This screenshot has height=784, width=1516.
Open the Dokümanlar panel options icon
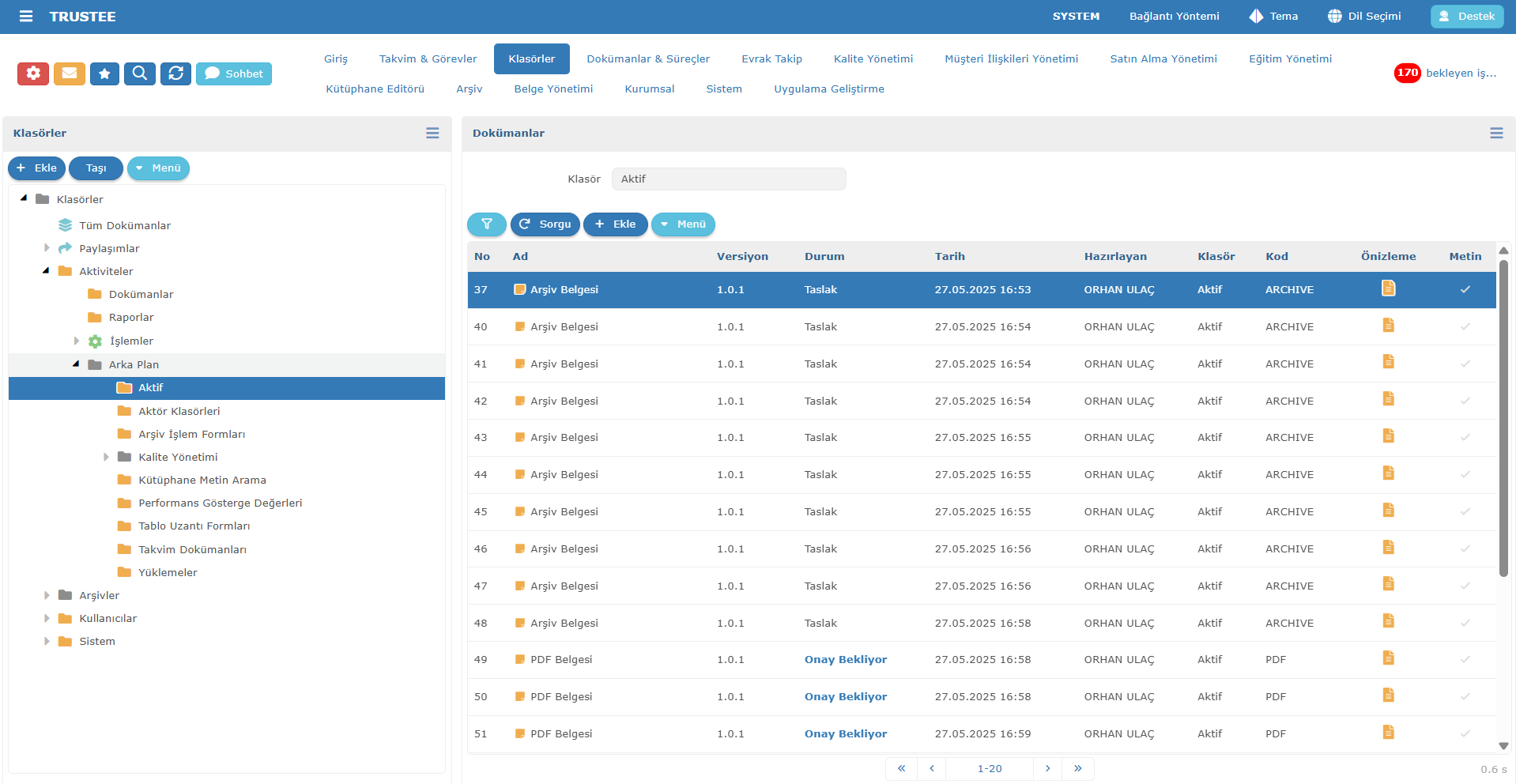click(1495, 134)
